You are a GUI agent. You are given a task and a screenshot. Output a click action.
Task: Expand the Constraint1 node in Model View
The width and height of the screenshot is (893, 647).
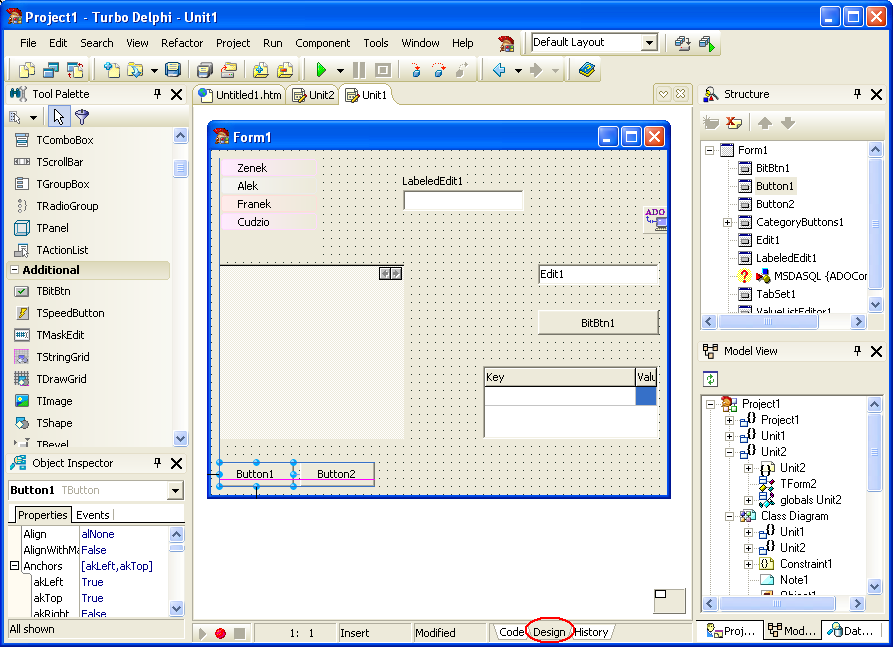click(748, 564)
